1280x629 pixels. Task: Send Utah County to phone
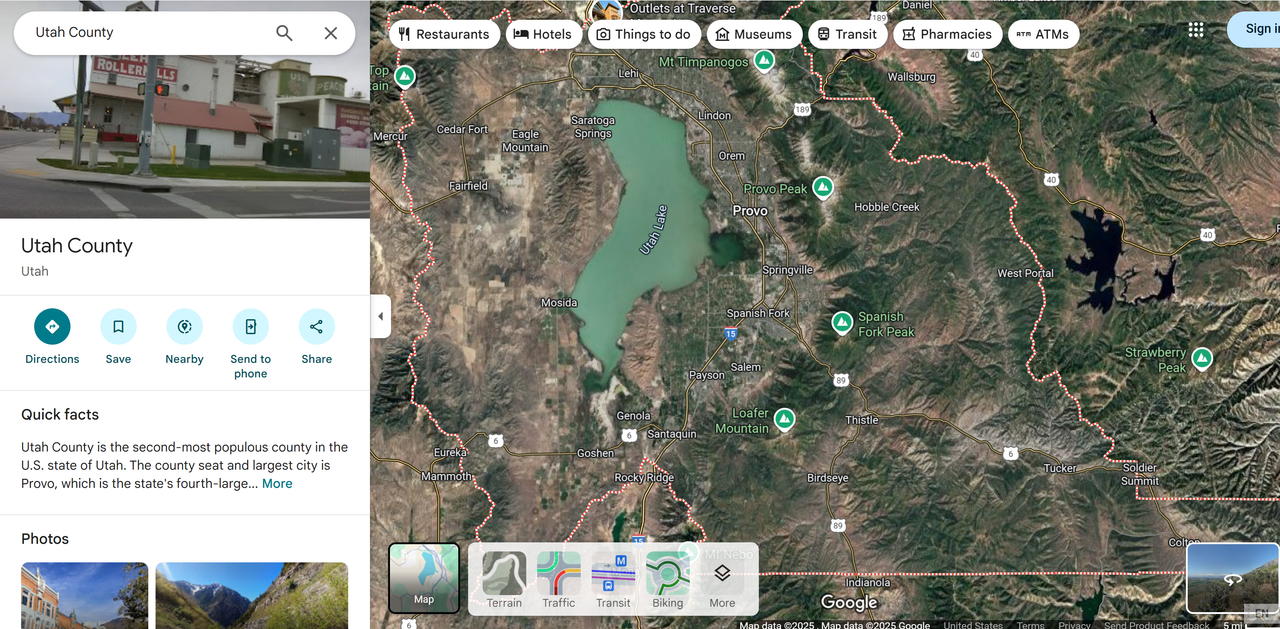coord(250,344)
